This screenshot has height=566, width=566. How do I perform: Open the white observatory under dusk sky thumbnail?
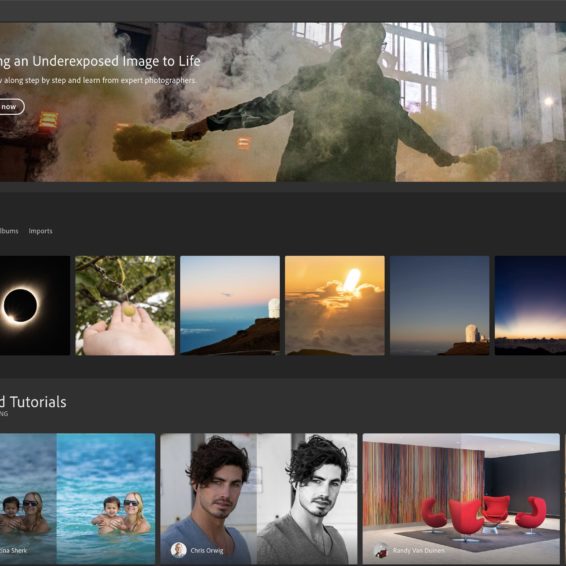click(x=440, y=306)
